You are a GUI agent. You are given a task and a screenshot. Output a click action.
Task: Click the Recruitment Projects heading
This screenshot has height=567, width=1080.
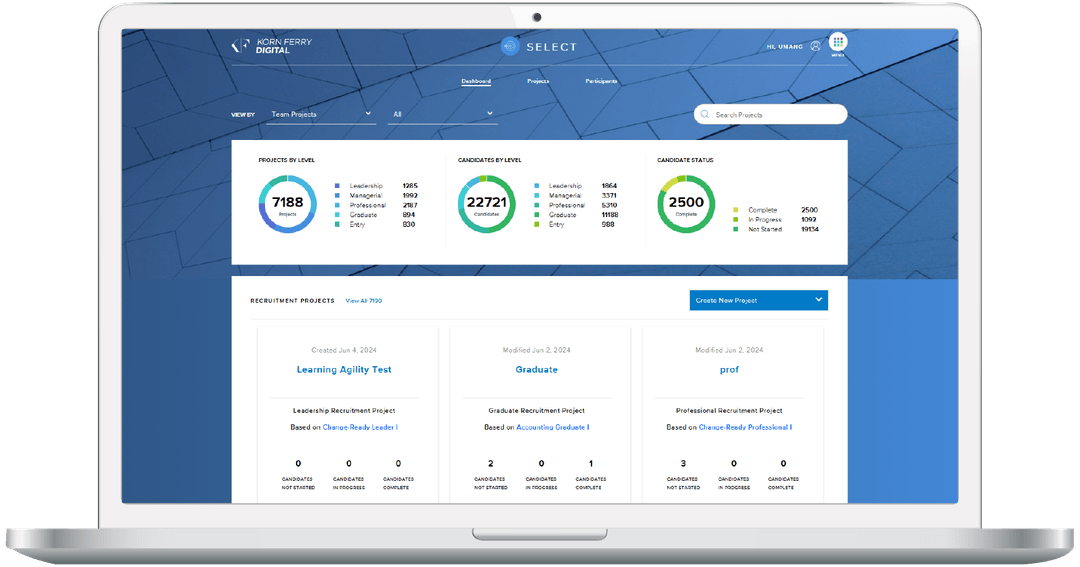292,300
